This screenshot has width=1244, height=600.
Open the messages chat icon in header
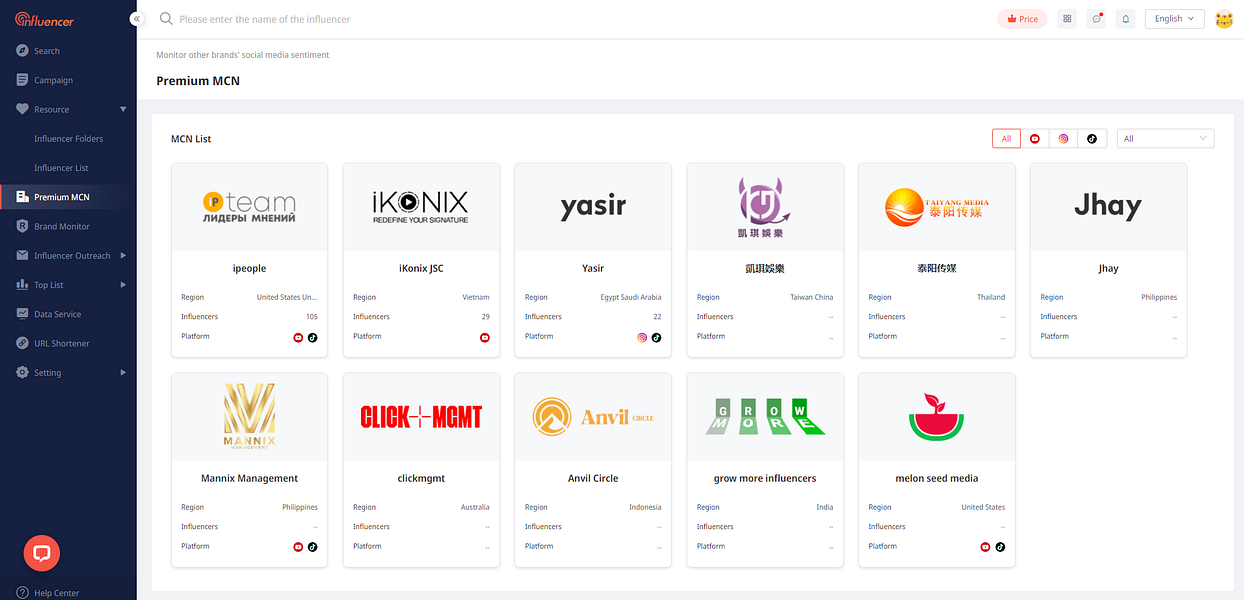tap(1097, 19)
